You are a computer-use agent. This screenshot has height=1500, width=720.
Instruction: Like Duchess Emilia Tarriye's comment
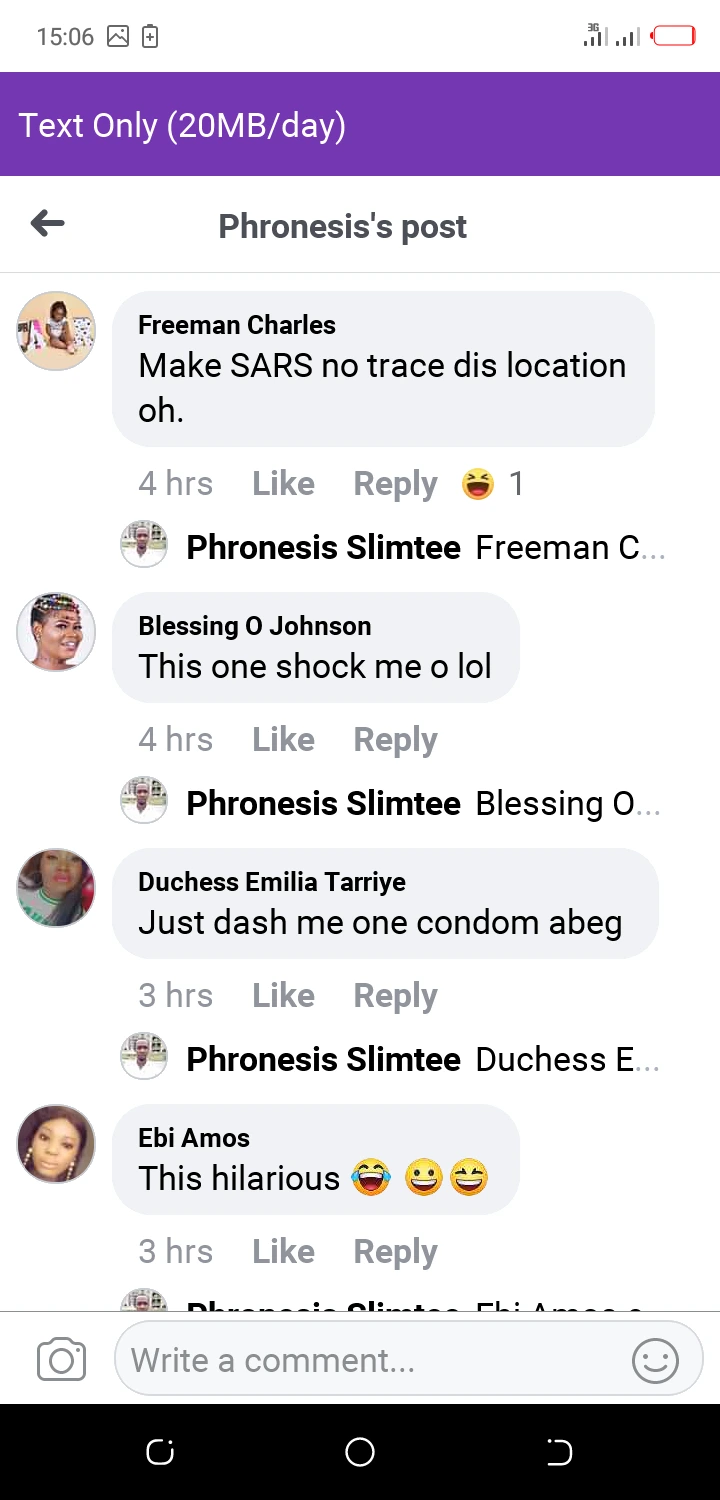(283, 996)
